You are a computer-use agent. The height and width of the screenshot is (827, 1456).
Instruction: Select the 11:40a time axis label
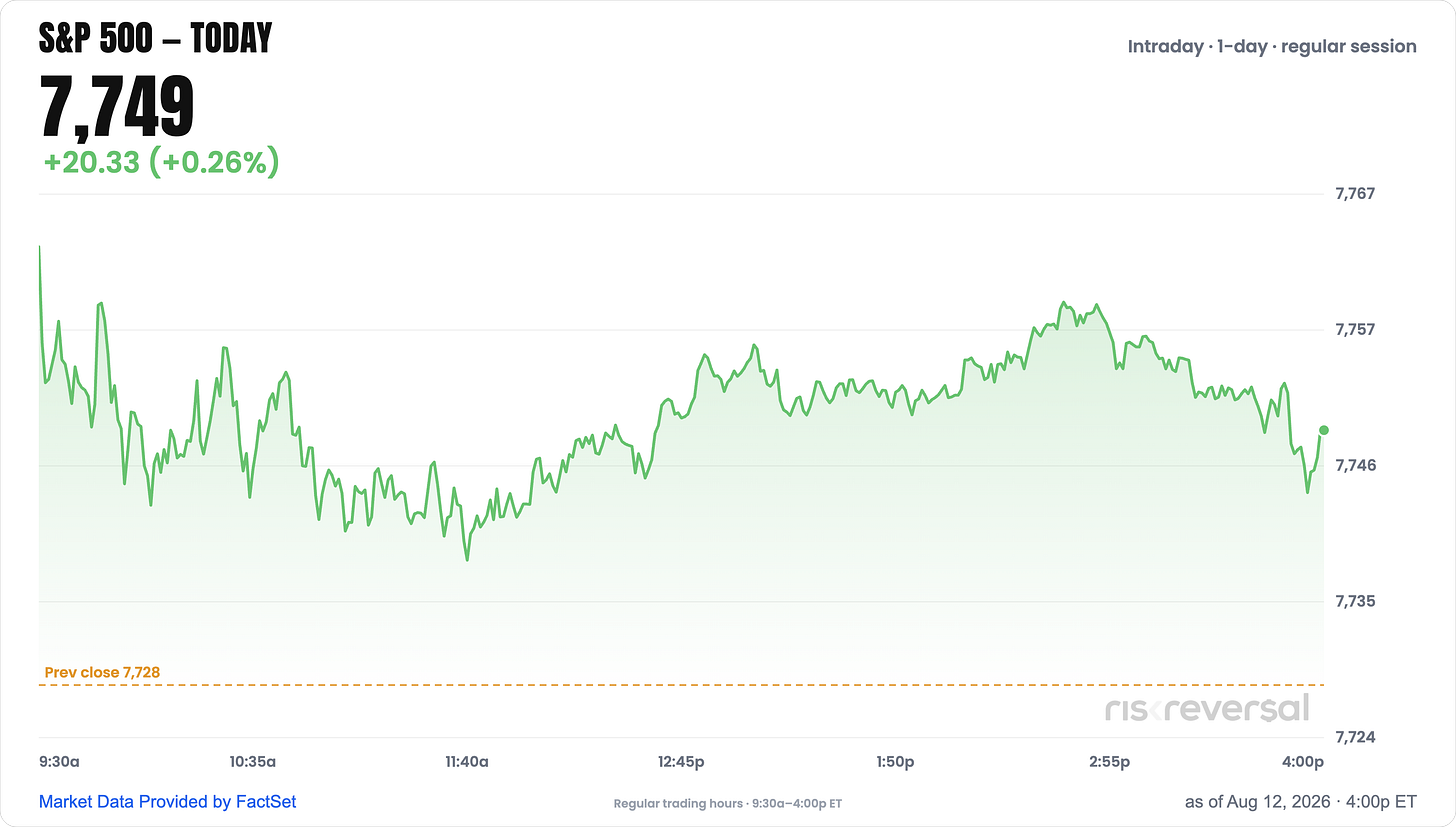pyautogui.click(x=466, y=762)
